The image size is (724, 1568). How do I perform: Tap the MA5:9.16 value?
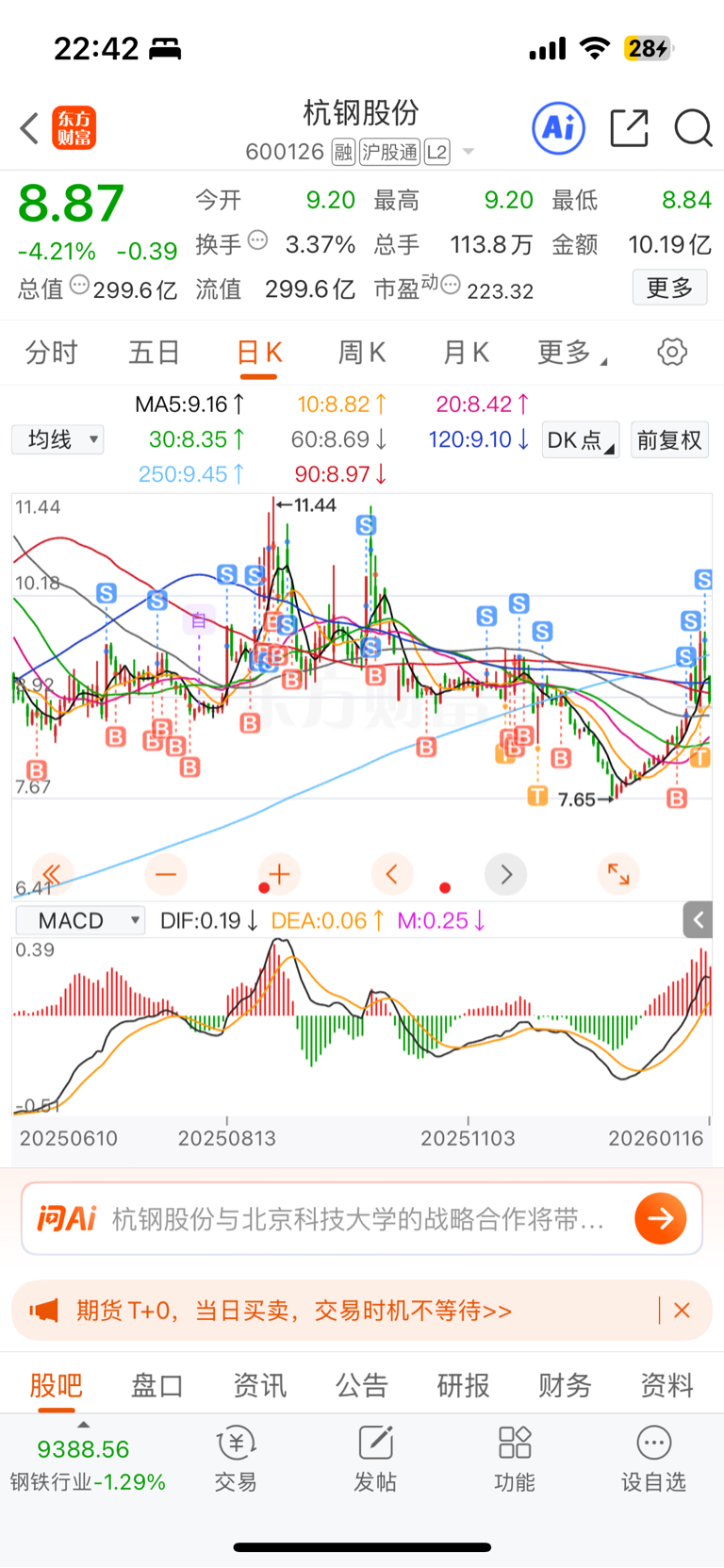click(x=189, y=404)
